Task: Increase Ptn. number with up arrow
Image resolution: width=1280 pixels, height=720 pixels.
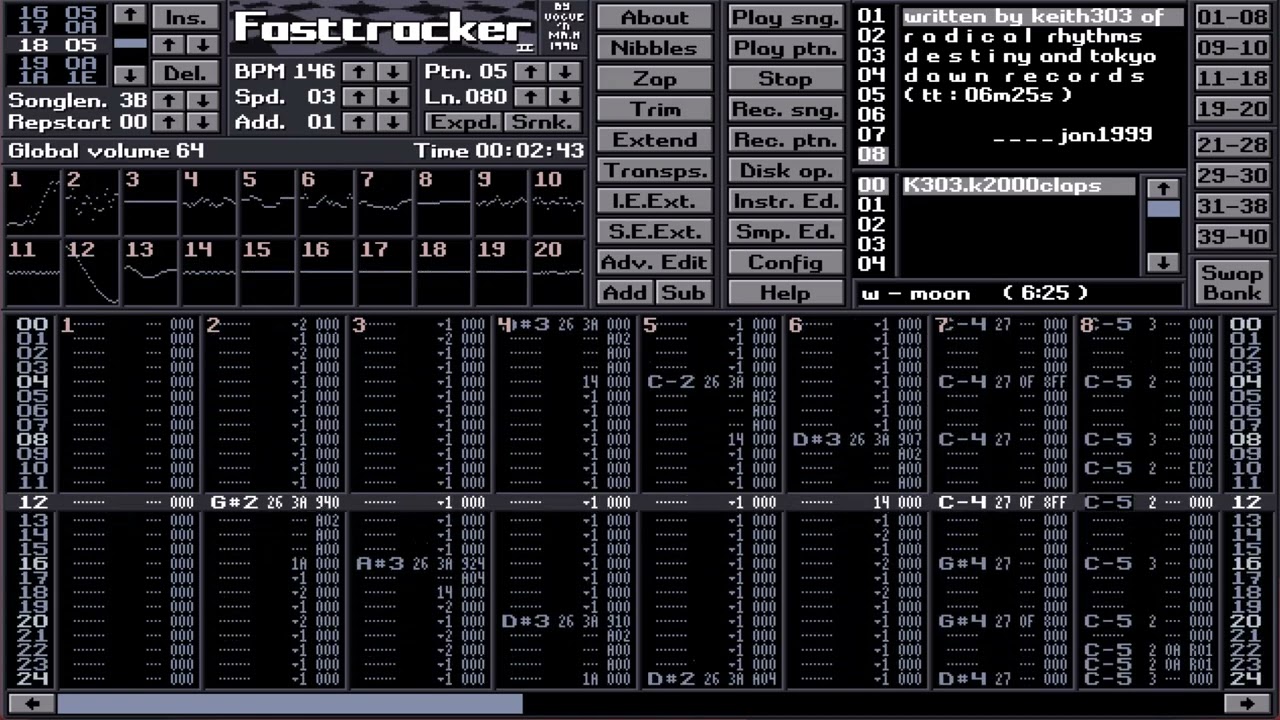Action: (x=531, y=72)
